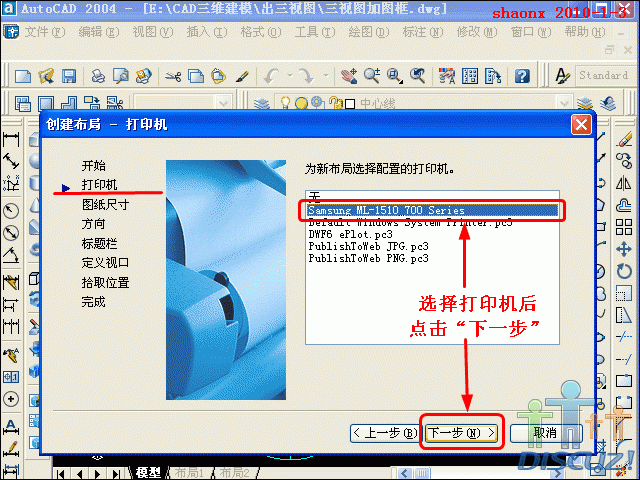Open Plot Preview from toolbar
This screenshot has width=640, height=480.
[121, 76]
